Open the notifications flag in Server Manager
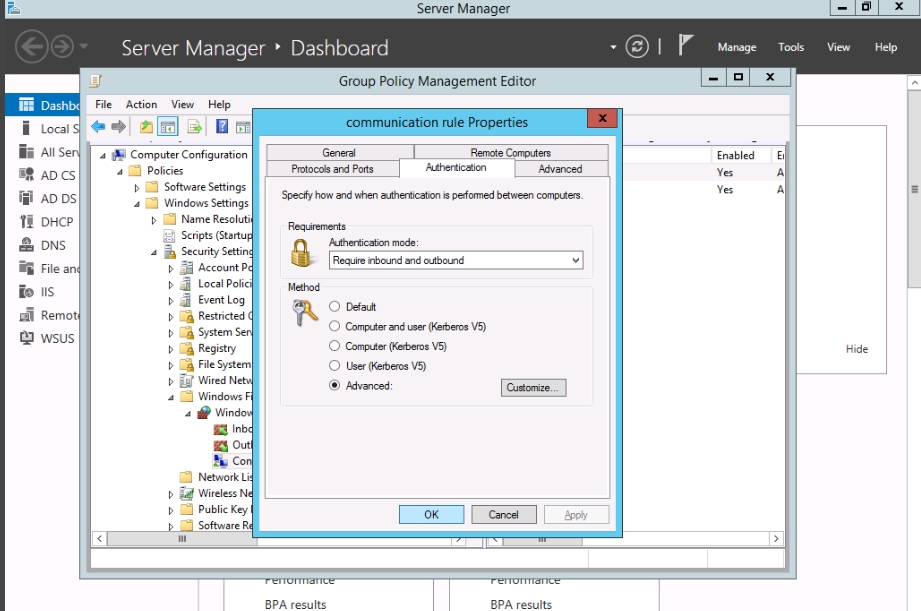Screen dimensions: 921x611 point(686,46)
